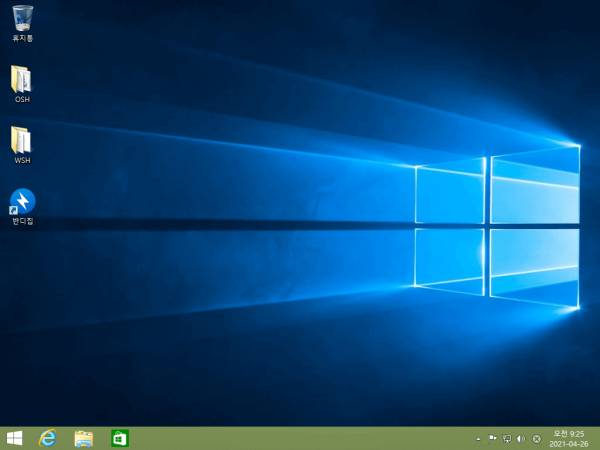Open the volume speaker tray icon
This screenshot has width=600, height=450.
(521, 439)
